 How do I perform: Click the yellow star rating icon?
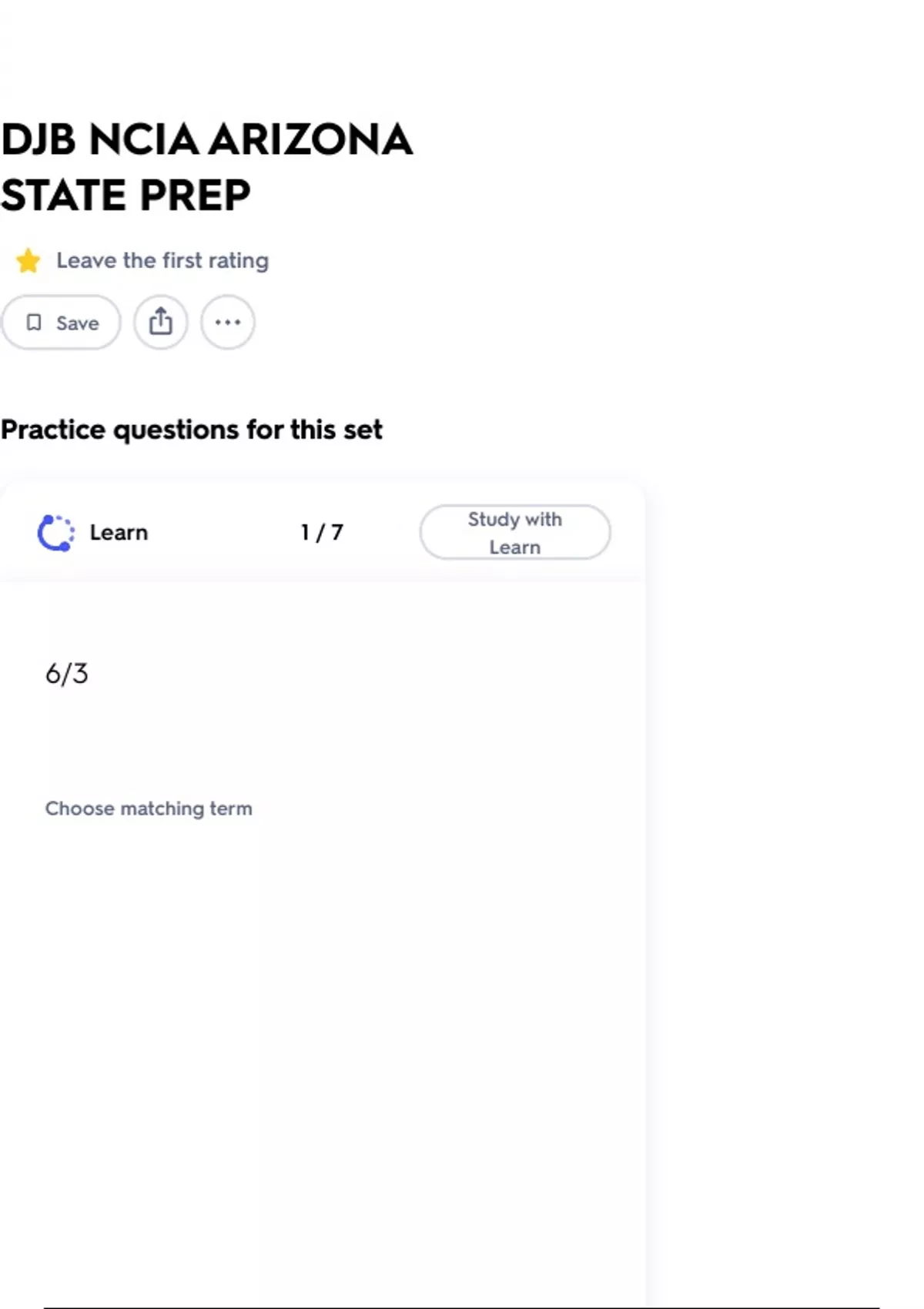[x=28, y=261]
